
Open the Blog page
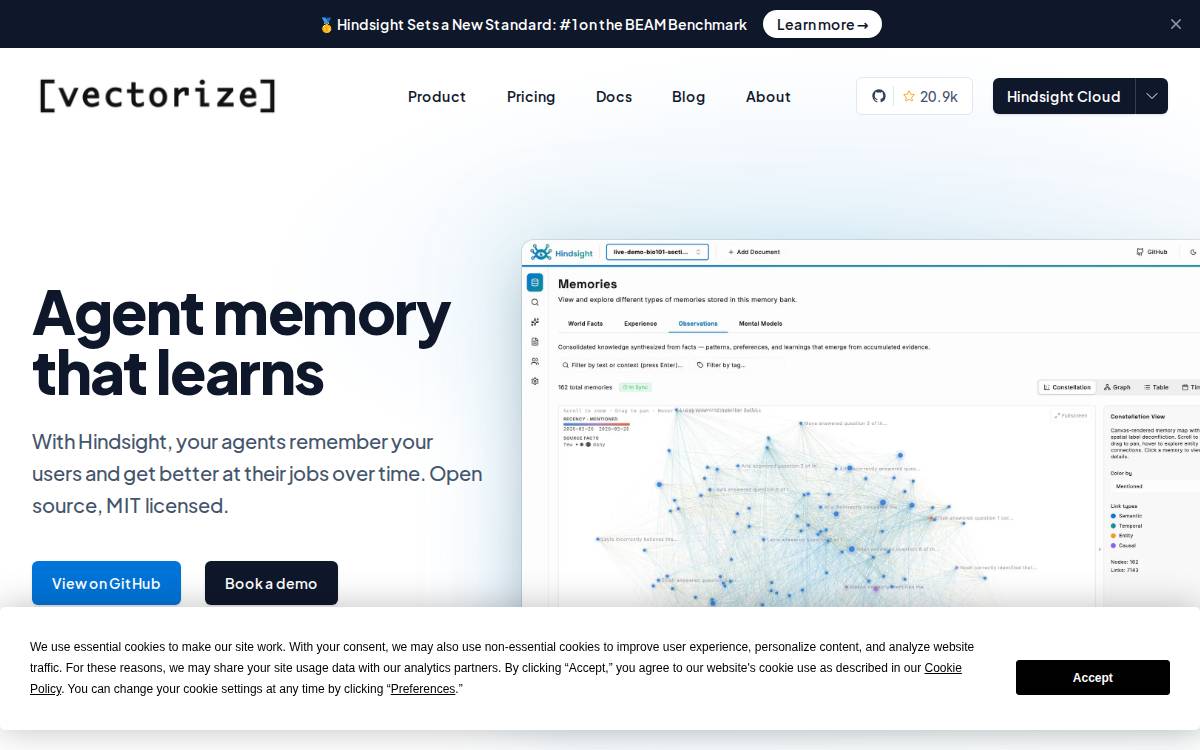(x=689, y=96)
